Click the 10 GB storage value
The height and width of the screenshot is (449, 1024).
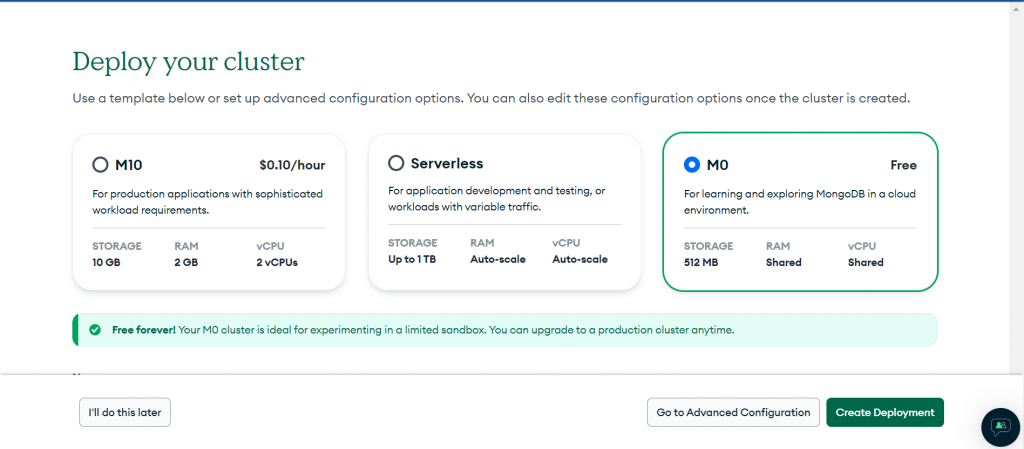tap(106, 262)
